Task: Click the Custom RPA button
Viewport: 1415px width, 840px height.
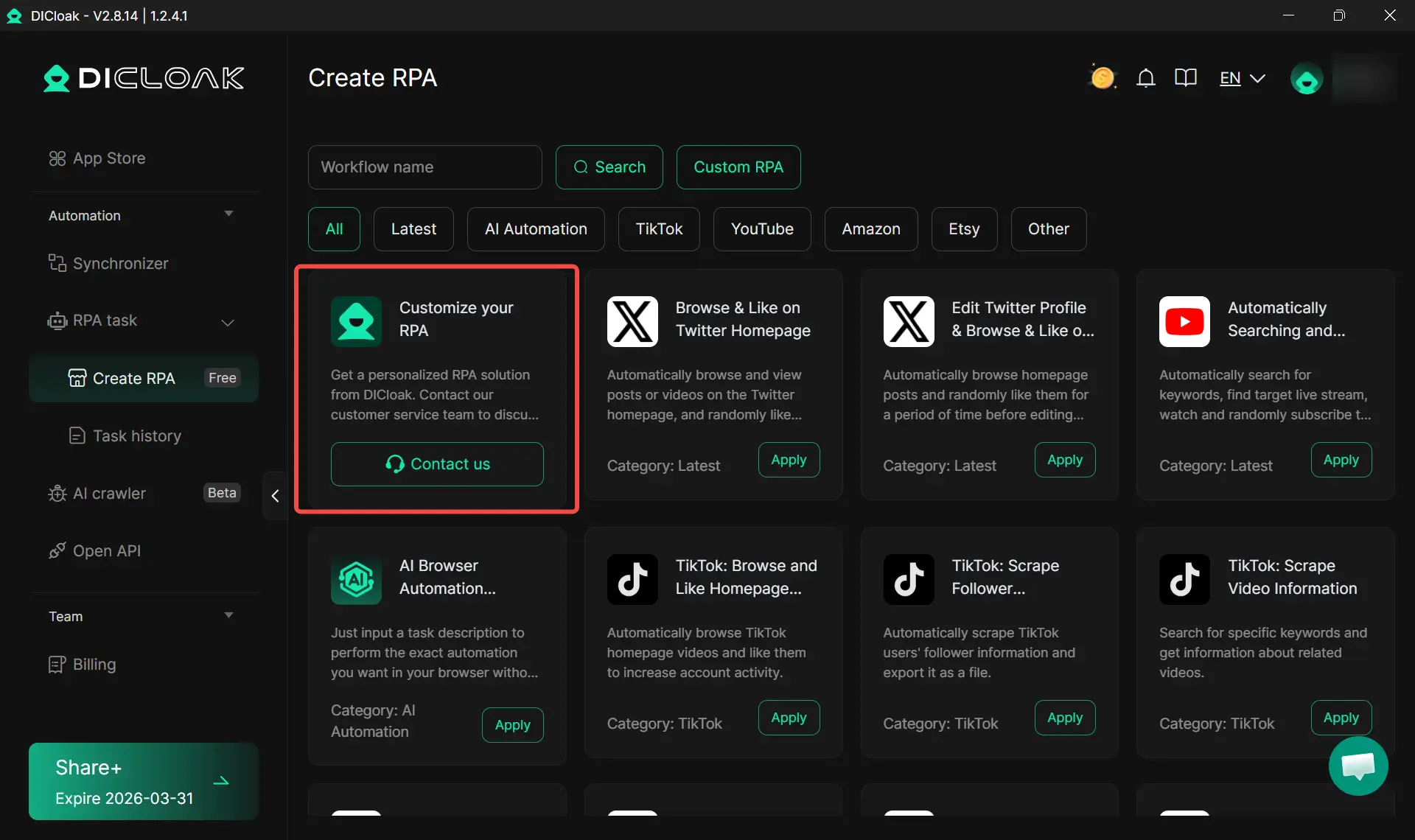Action: click(x=738, y=167)
